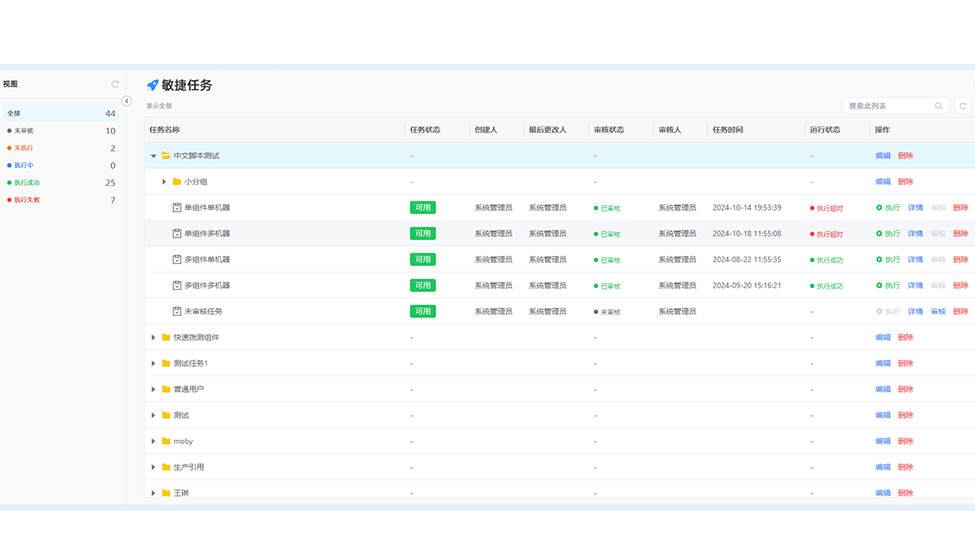This screenshot has width=975, height=556.
Task: Click the 小分组 folder icon
Action: click(x=177, y=182)
